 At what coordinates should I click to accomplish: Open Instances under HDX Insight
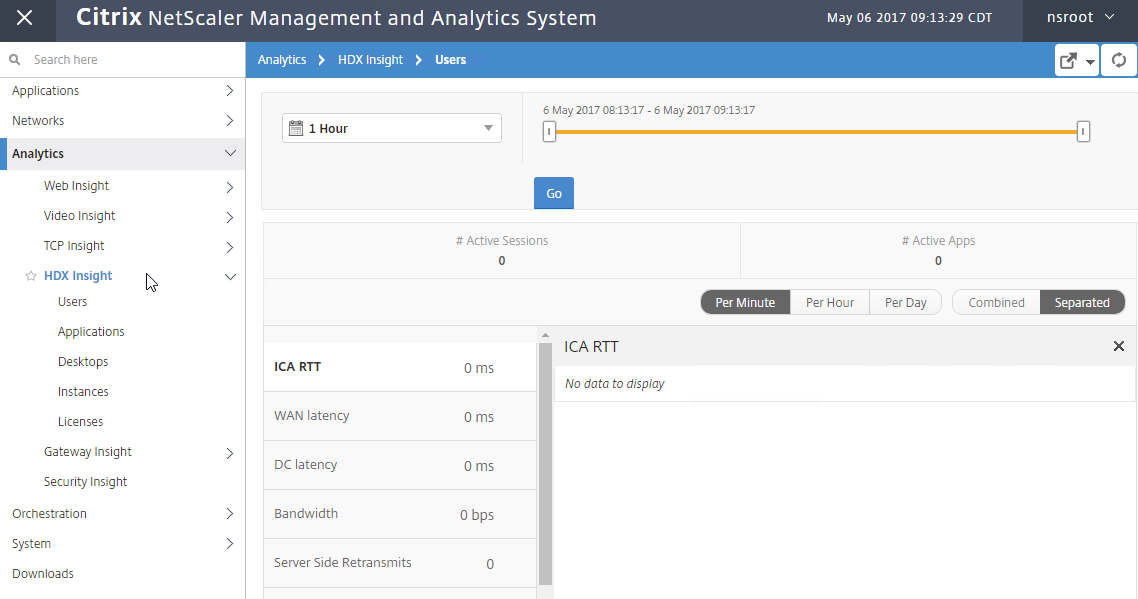coord(83,391)
